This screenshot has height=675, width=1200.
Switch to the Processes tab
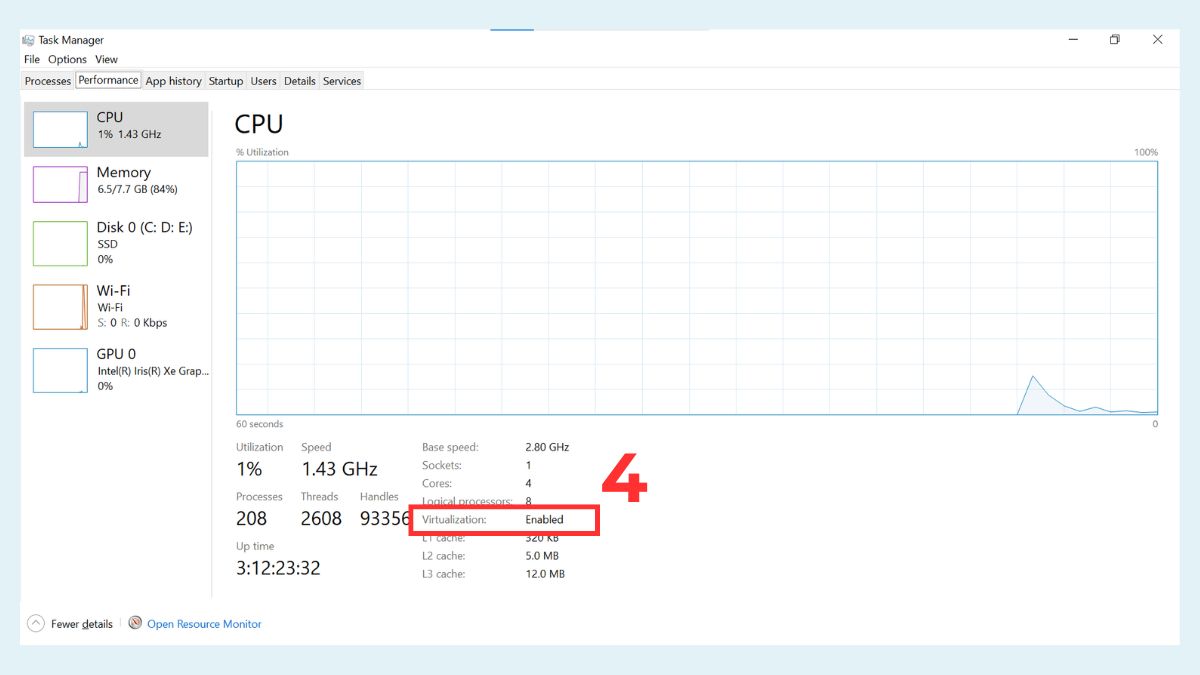[48, 81]
